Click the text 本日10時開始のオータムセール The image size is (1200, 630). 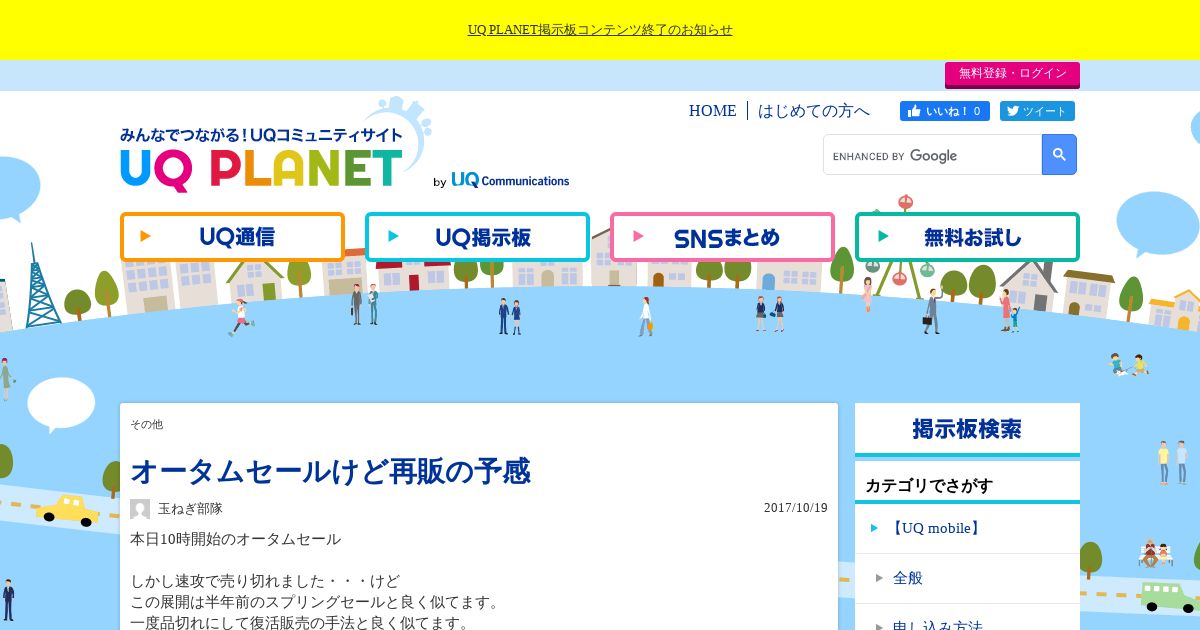235,539
